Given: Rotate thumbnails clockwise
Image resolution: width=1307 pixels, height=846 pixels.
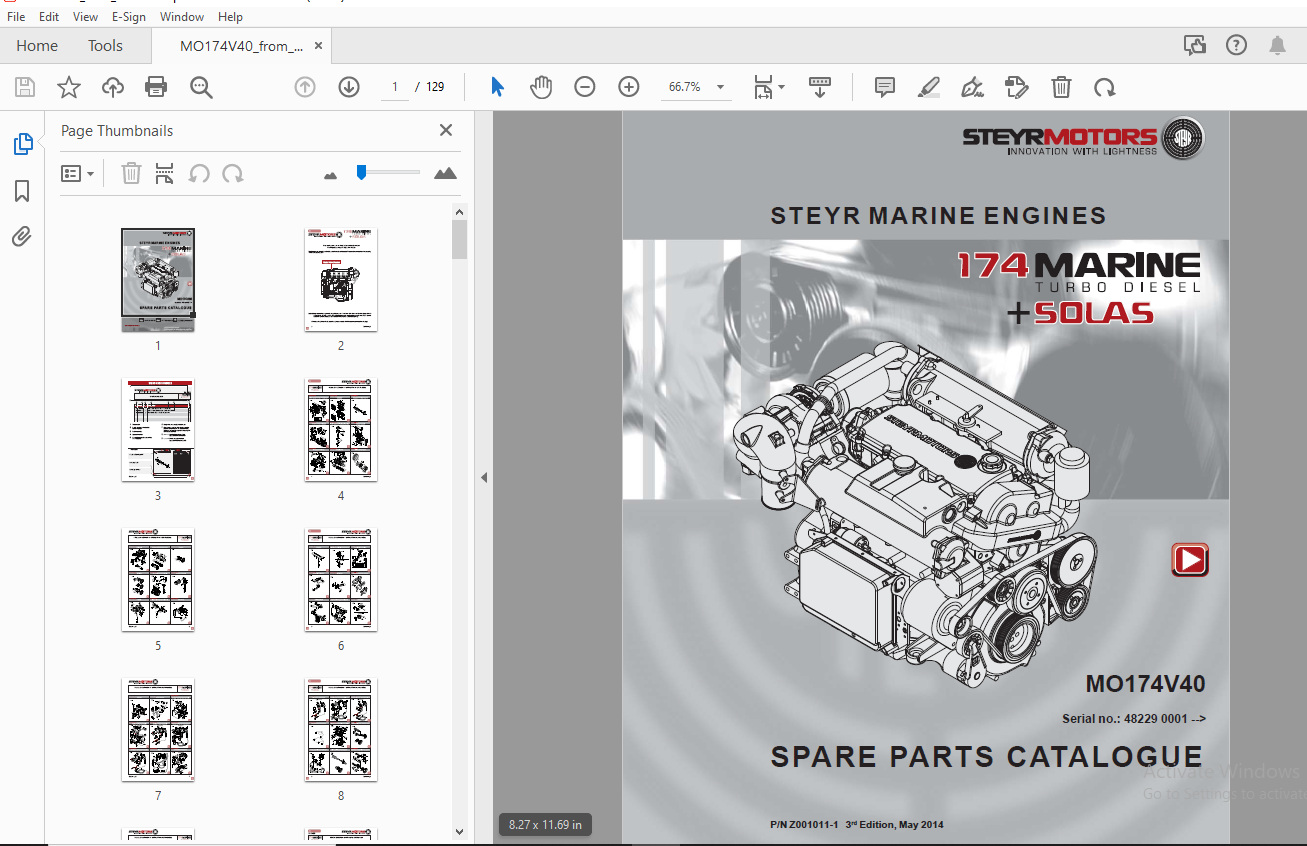Looking at the screenshot, I should (233, 173).
